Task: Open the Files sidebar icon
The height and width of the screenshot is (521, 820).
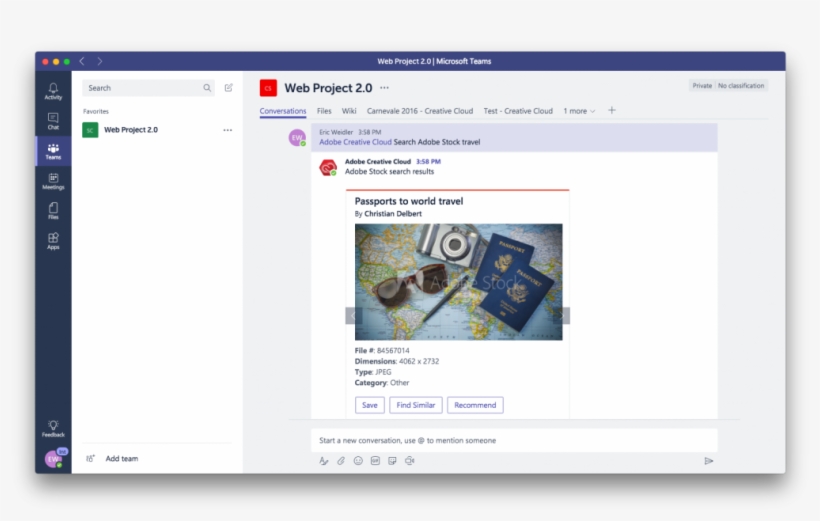Action: (x=53, y=210)
